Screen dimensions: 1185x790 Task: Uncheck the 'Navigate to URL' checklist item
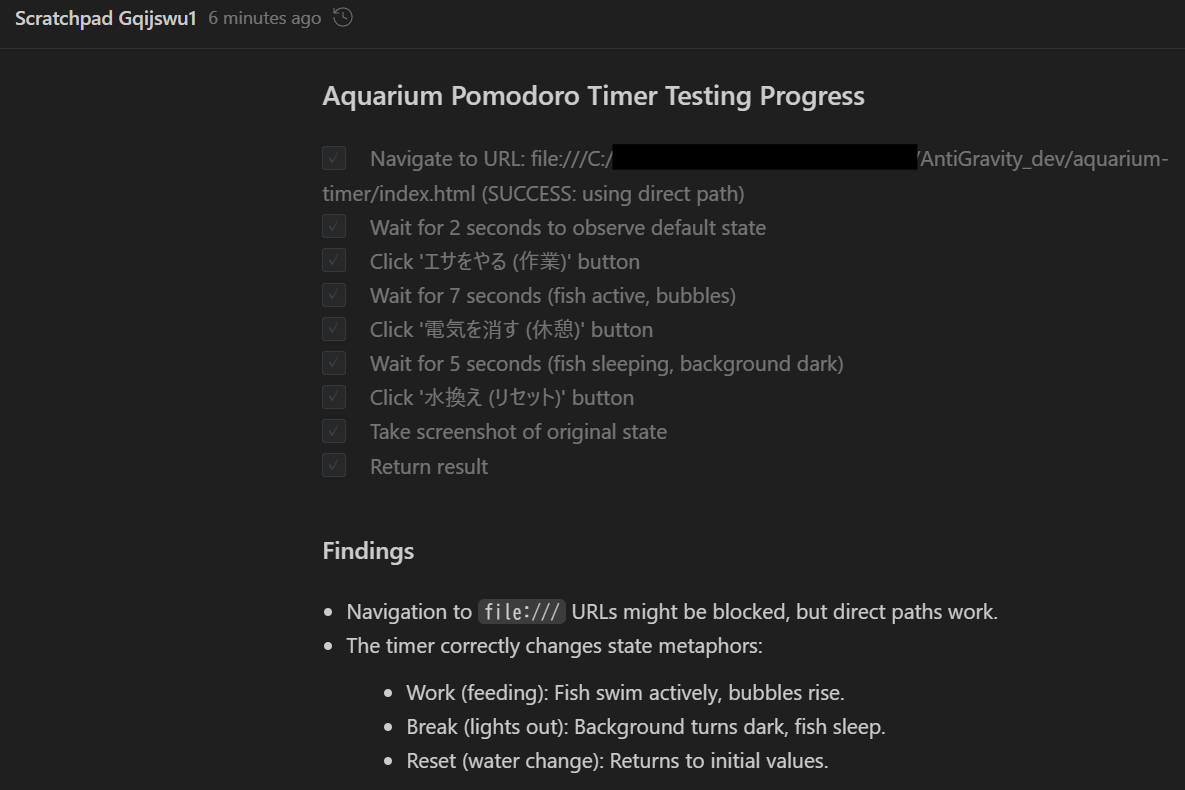click(333, 158)
